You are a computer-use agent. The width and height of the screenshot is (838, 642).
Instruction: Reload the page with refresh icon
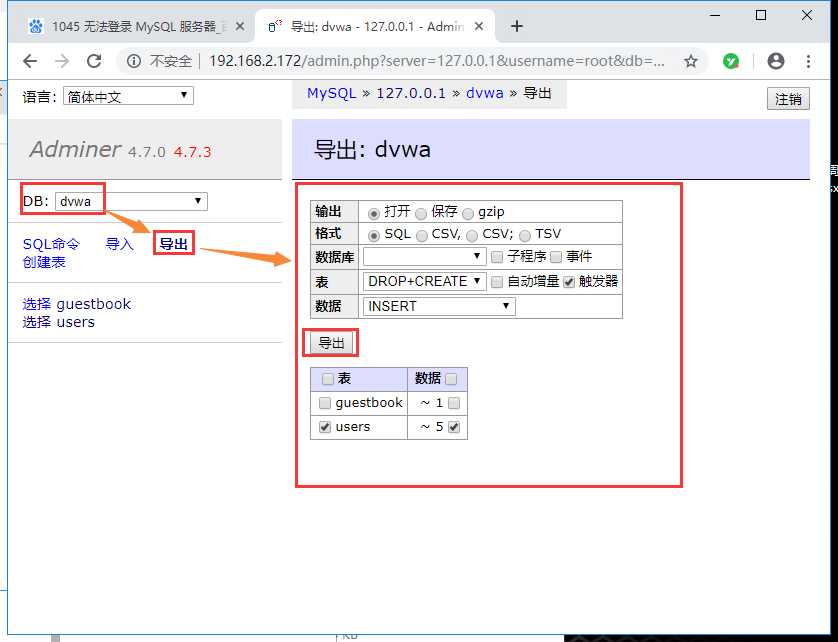tap(94, 61)
